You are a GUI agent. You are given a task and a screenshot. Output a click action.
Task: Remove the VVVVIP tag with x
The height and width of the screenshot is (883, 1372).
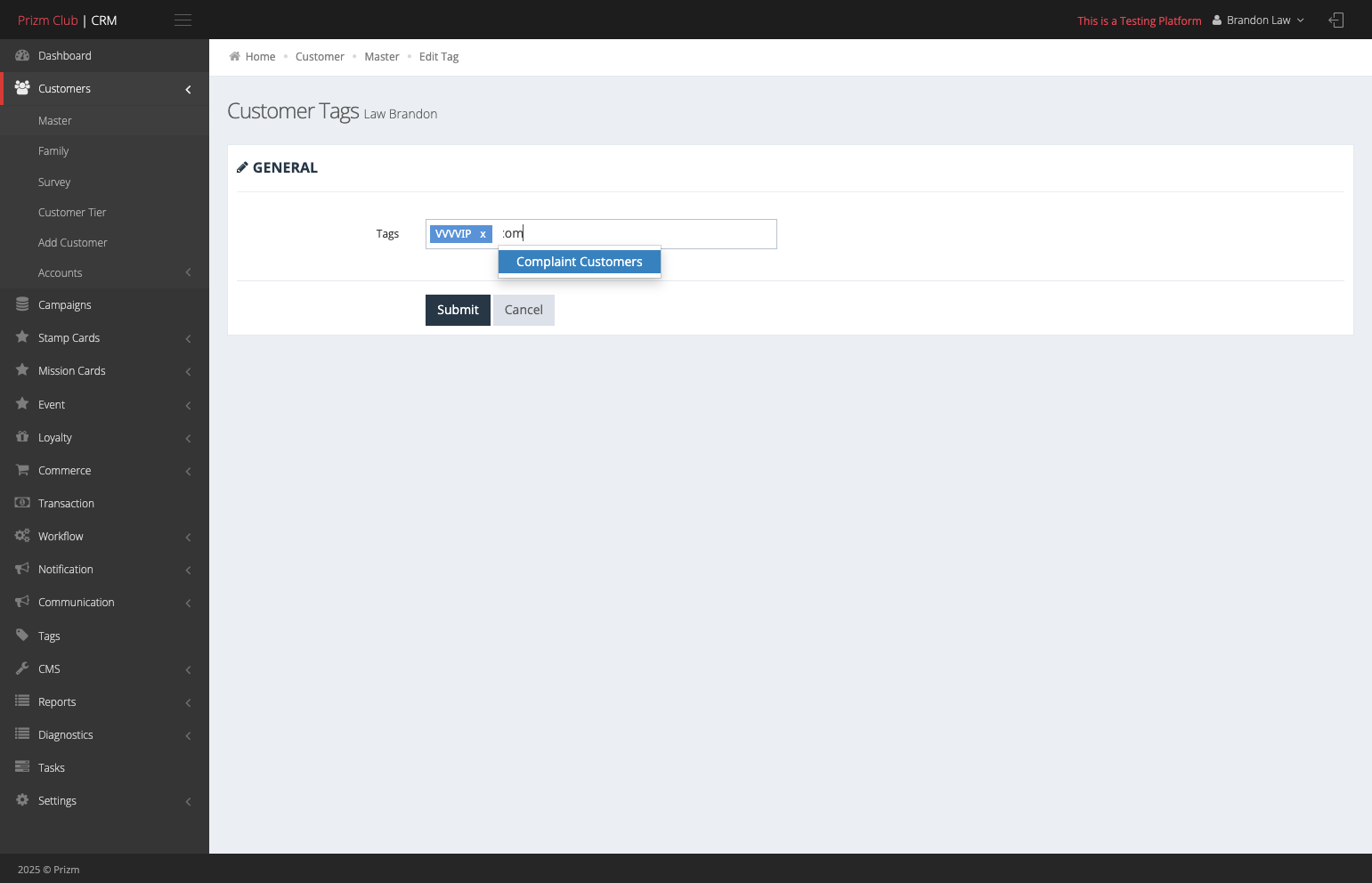[483, 234]
